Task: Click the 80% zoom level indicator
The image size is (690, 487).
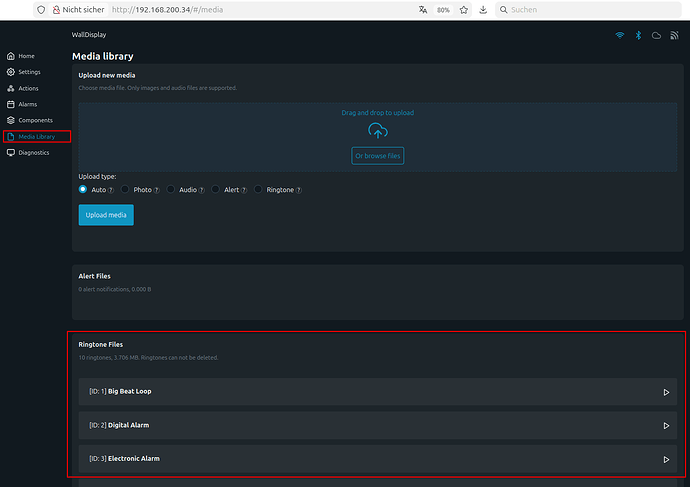Action: [x=443, y=10]
